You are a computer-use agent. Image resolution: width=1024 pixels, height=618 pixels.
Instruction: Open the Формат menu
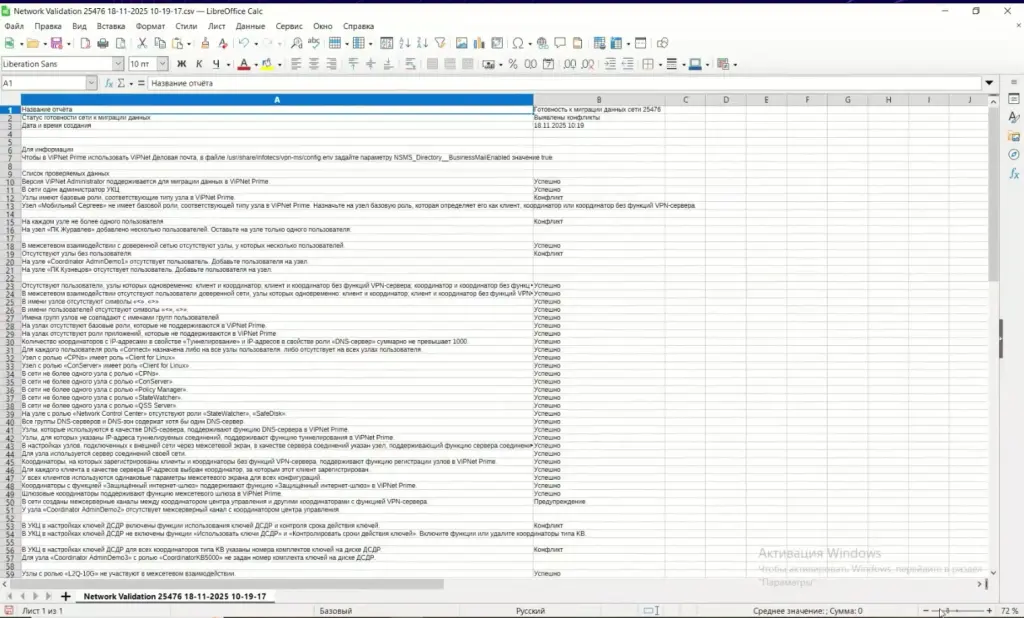pos(150,26)
